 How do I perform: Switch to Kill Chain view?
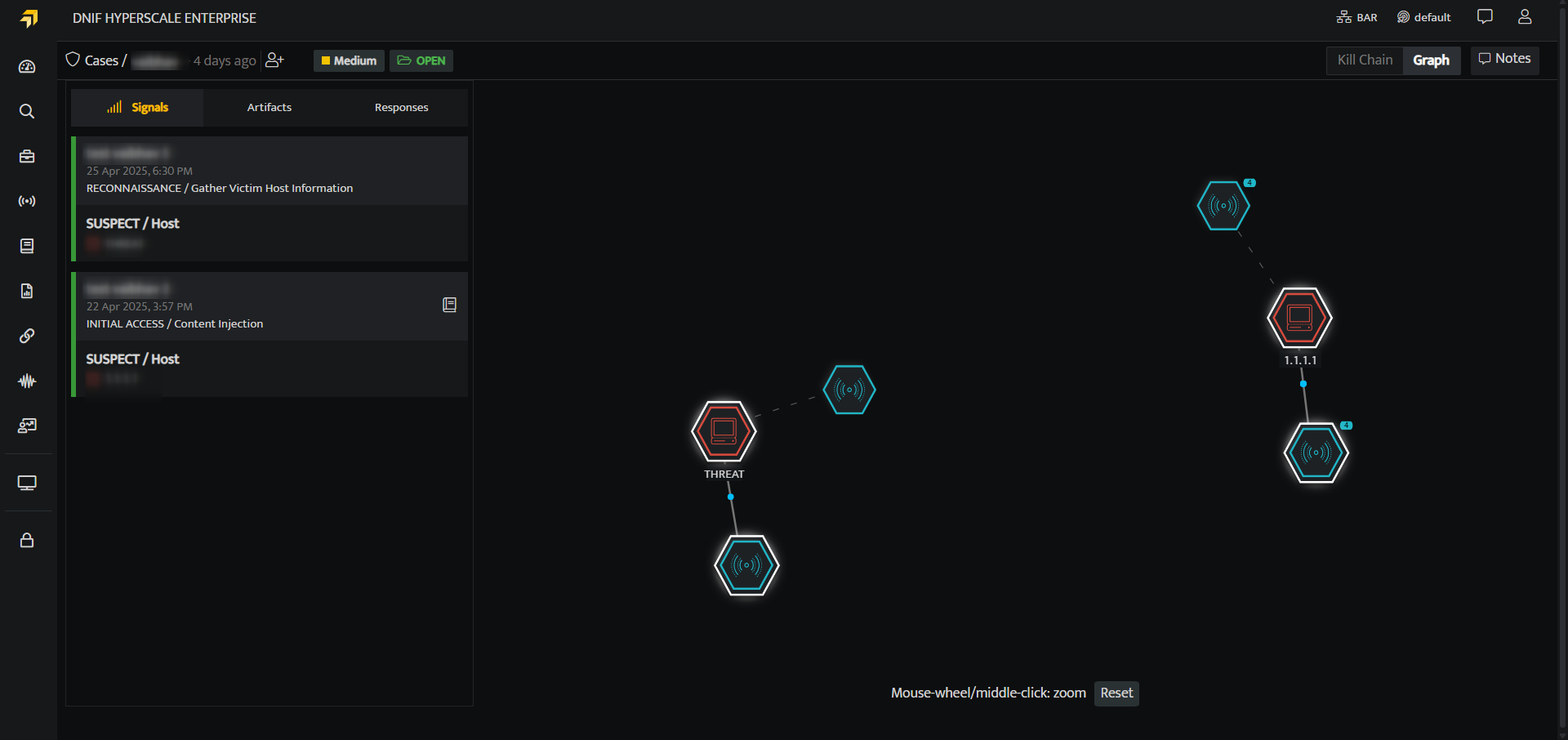1365,60
